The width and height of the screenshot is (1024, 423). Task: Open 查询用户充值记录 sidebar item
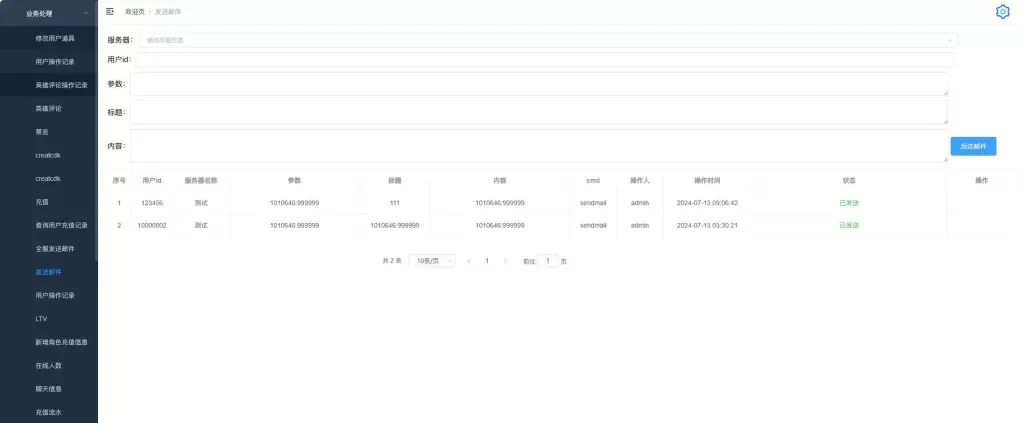(61, 225)
